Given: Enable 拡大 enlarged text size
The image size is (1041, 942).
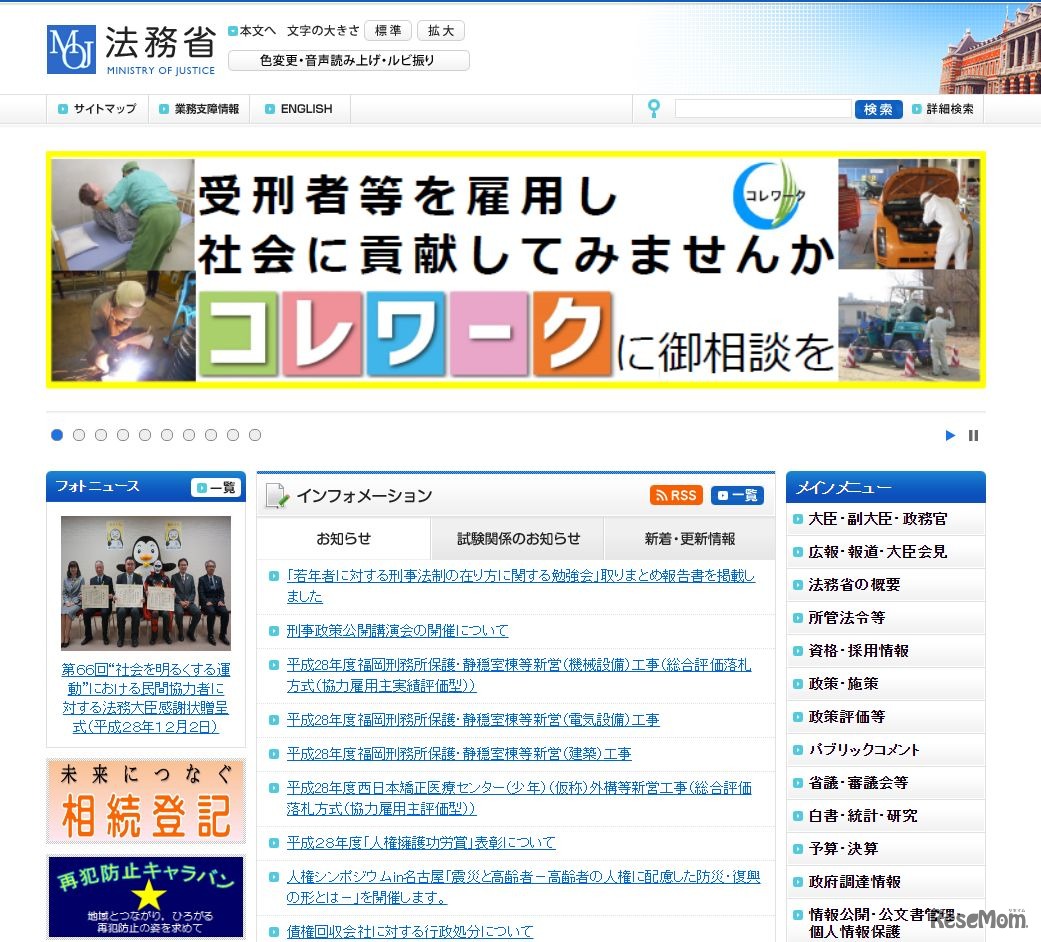Looking at the screenshot, I should pos(441,30).
